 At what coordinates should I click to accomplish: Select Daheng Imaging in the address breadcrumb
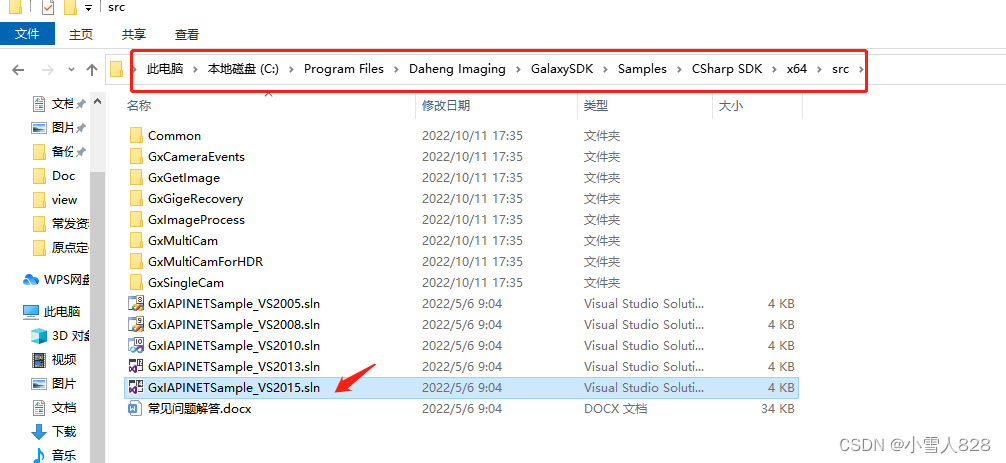click(x=457, y=69)
